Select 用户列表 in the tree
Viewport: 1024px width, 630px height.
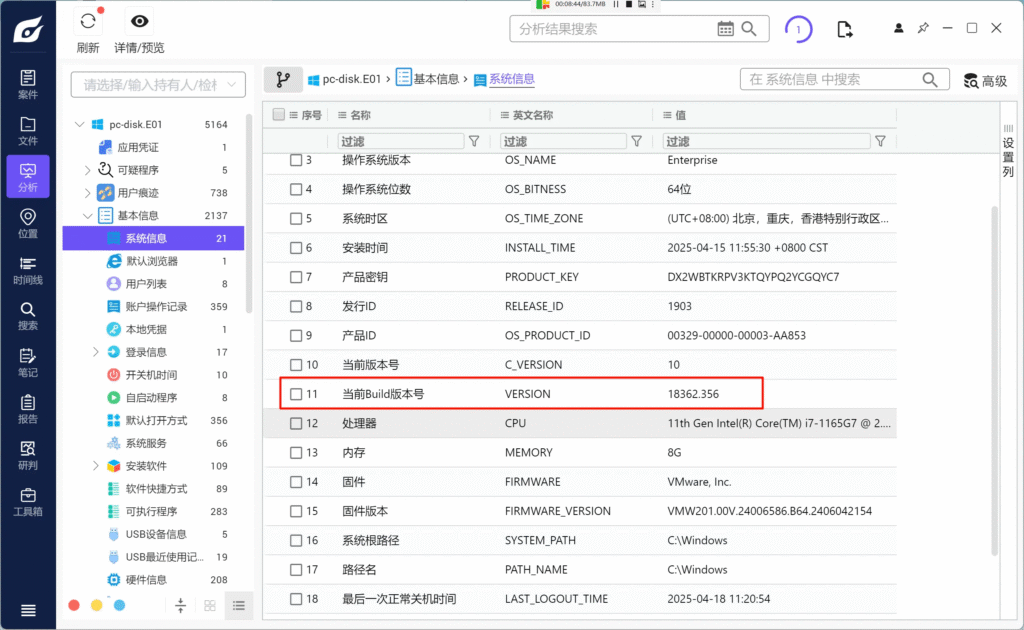[146, 284]
